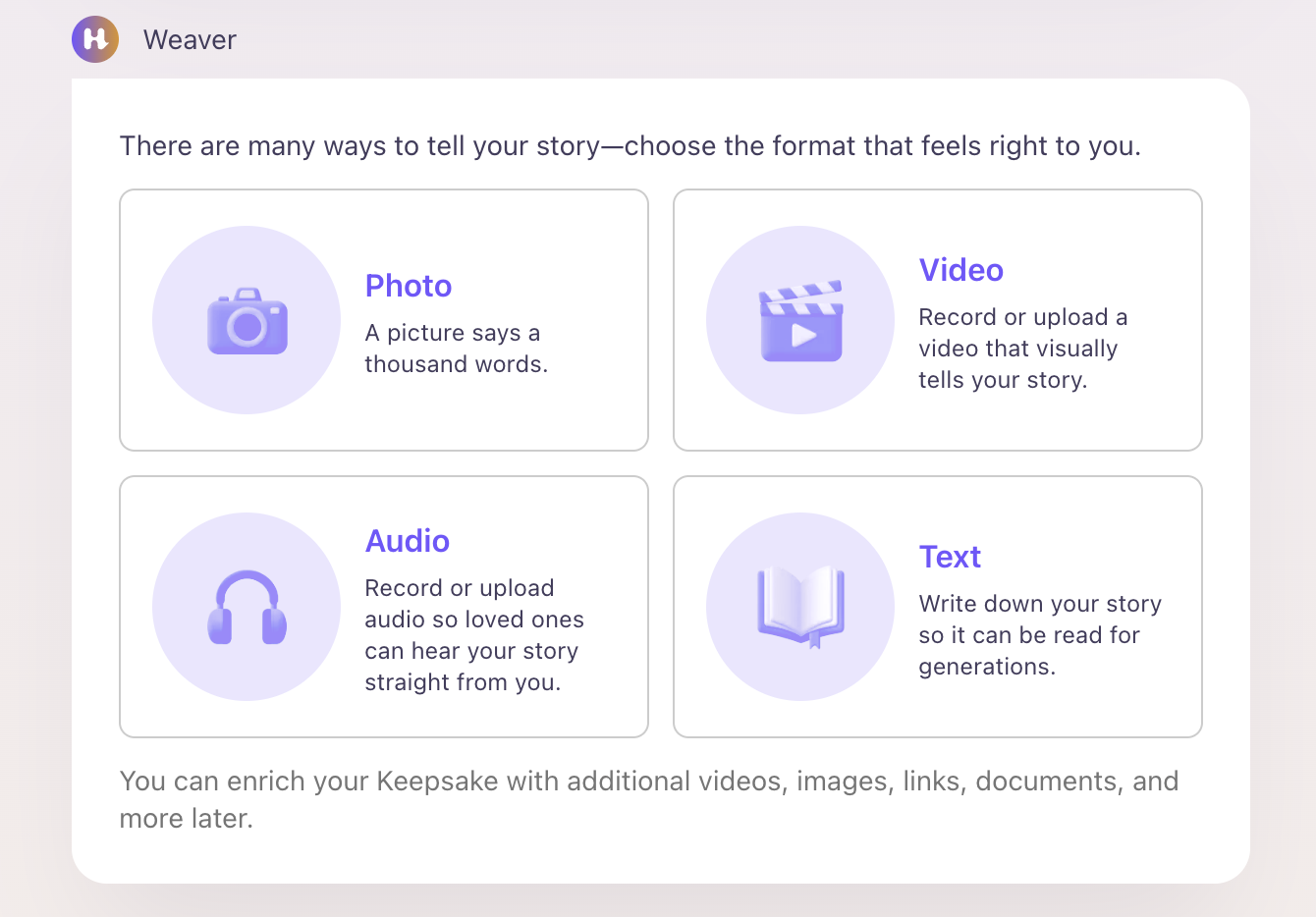
Task: Click the "many ways to tell your story" prompt
Action: 630,146
